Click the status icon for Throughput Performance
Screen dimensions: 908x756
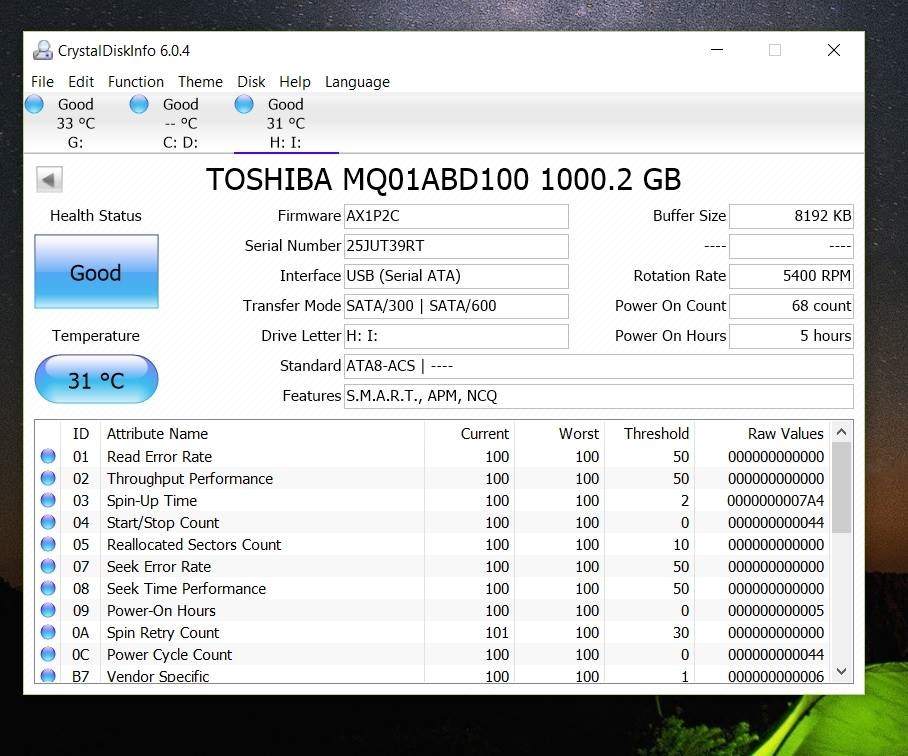(48, 478)
